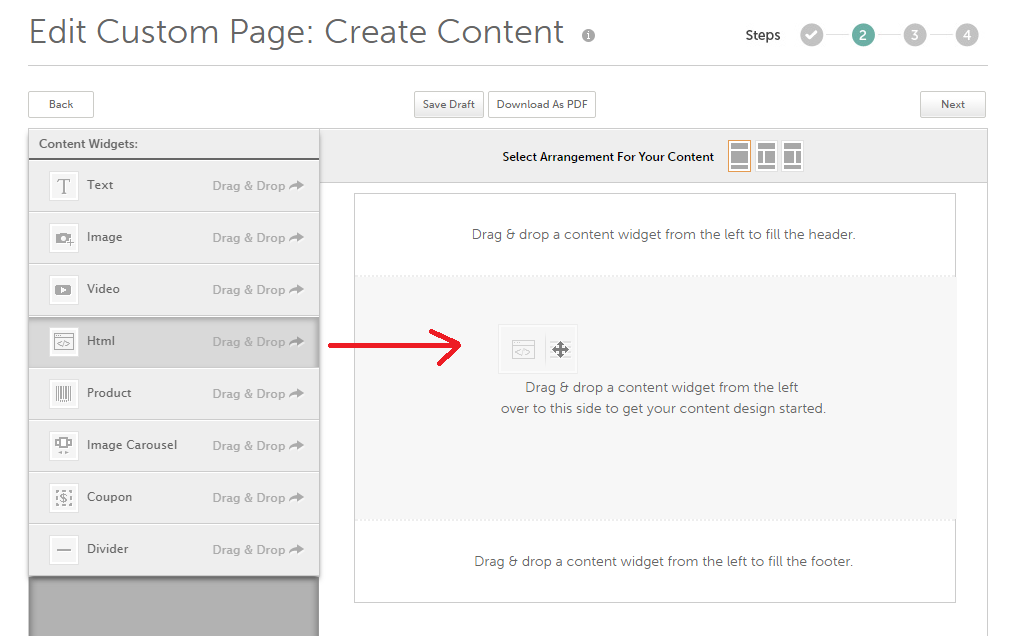
Task: Click the 'Image Carousel' widget label
Action: [132, 445]
